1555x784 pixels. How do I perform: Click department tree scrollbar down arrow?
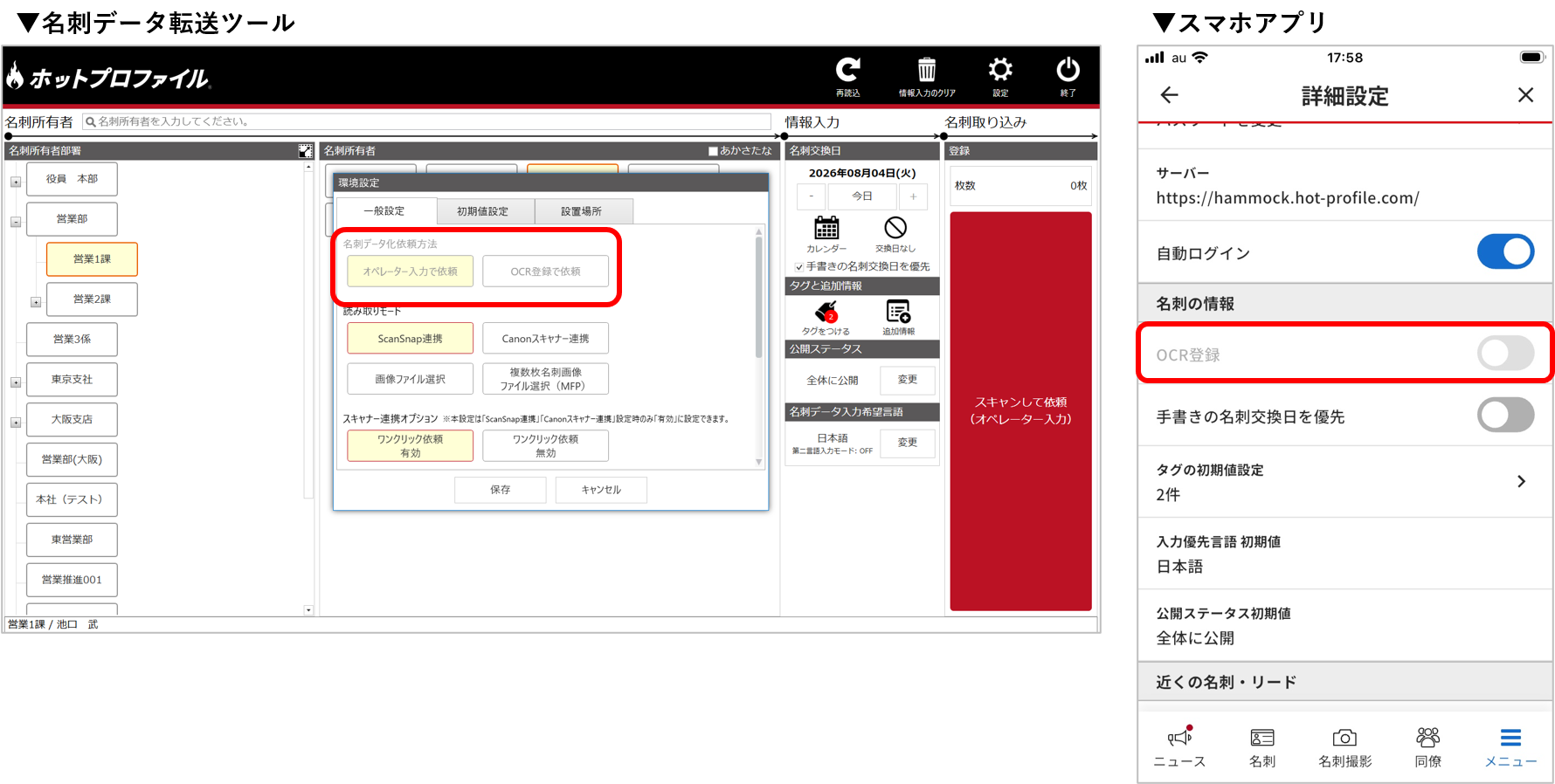point(308,610)
